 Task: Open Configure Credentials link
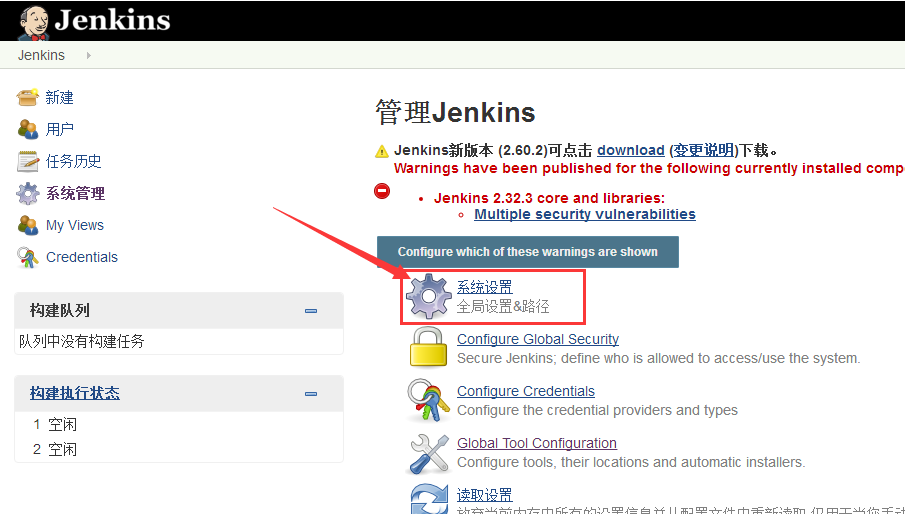(x=526, y=391)
